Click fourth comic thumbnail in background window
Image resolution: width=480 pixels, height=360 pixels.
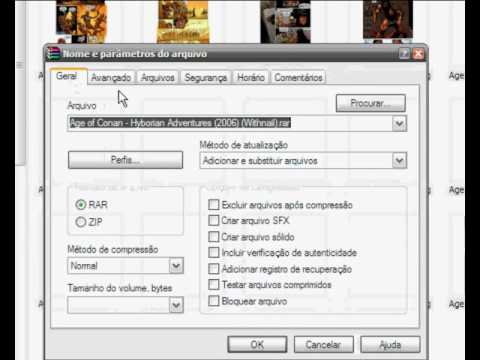click(388, 21)
